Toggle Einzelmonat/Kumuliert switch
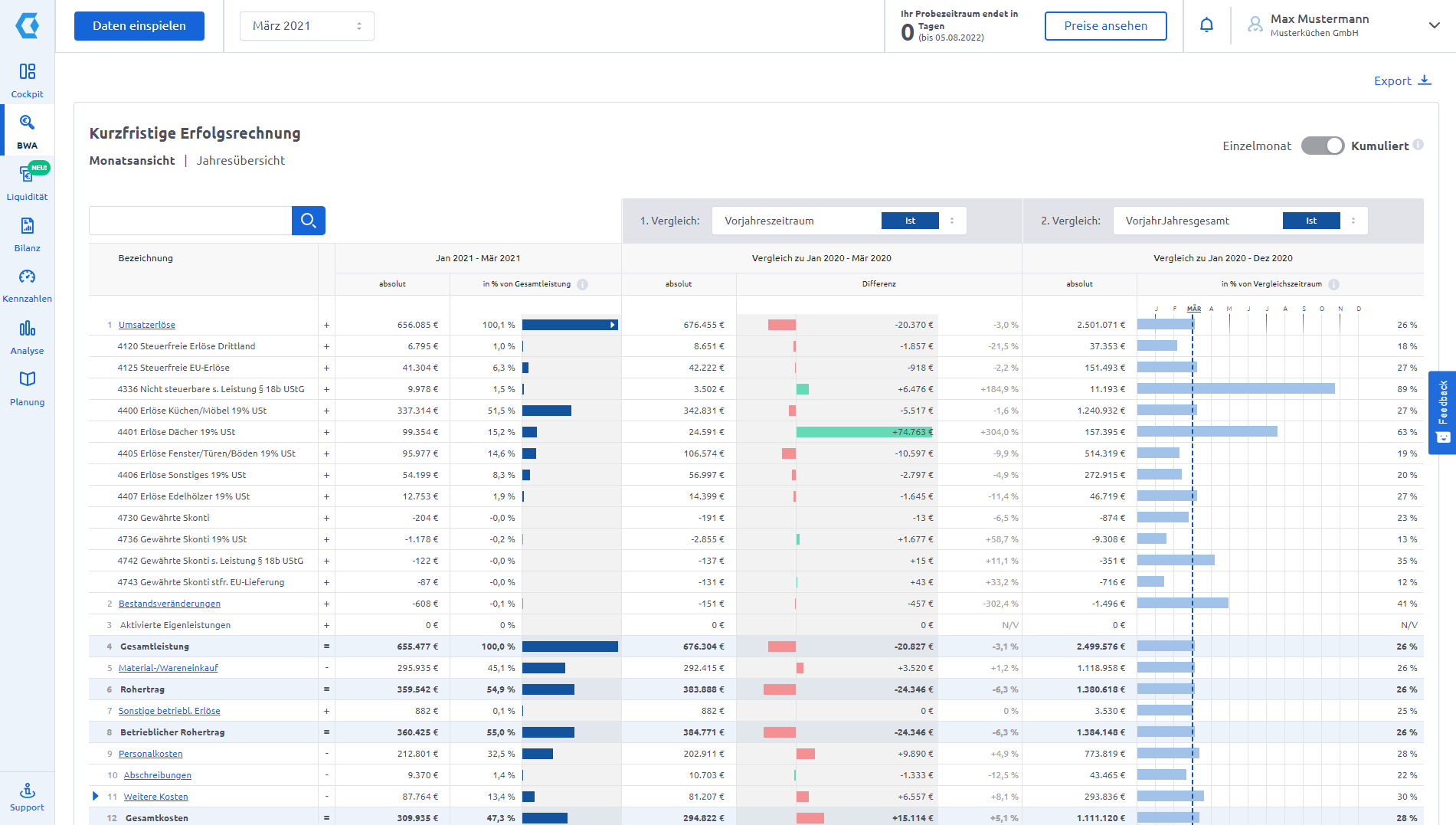 (x=1322, y=146)
